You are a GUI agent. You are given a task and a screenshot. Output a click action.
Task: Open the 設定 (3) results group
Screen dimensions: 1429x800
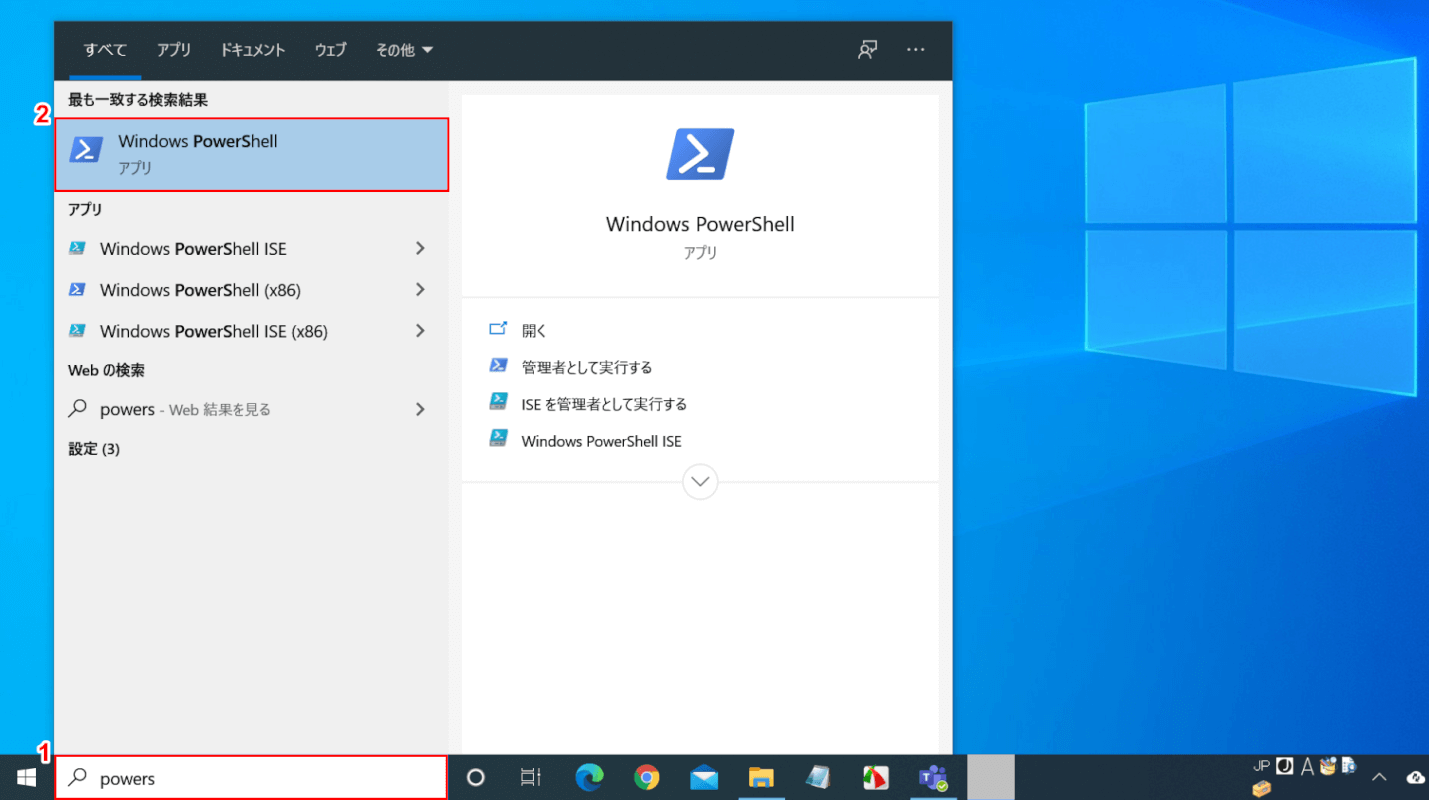[x=94, y=449]
